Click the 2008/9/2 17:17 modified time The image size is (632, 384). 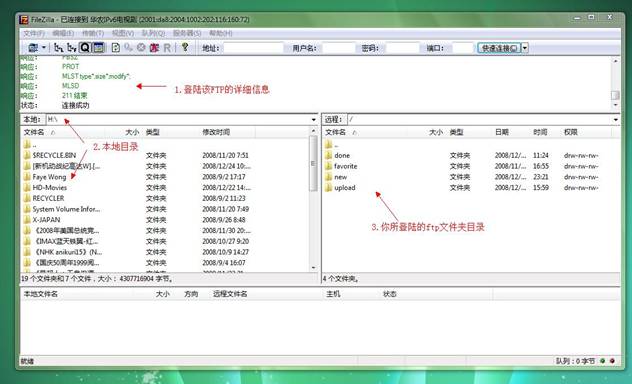click(x=224, y=176)
